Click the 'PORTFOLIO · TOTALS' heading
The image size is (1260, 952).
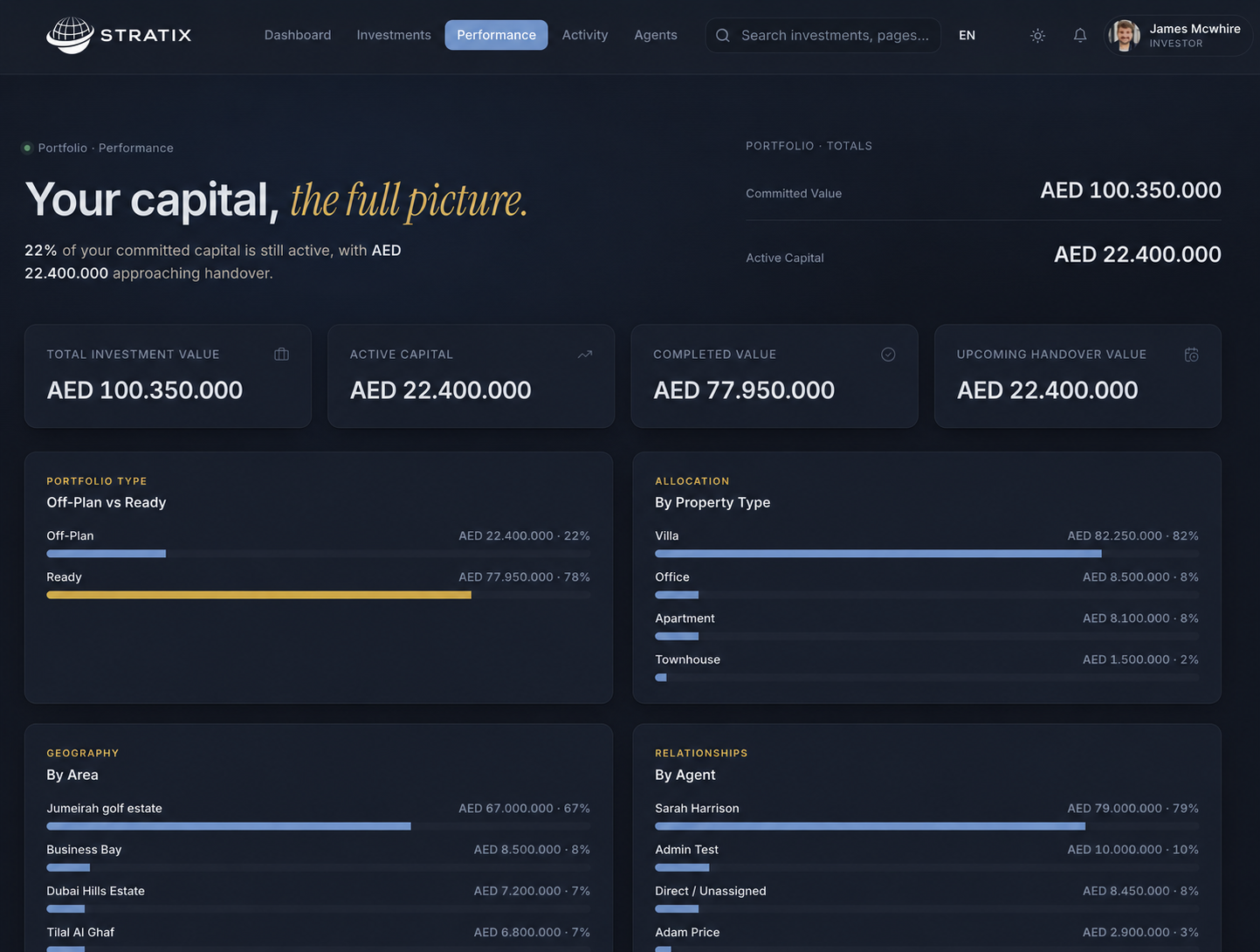coord(809,146)
